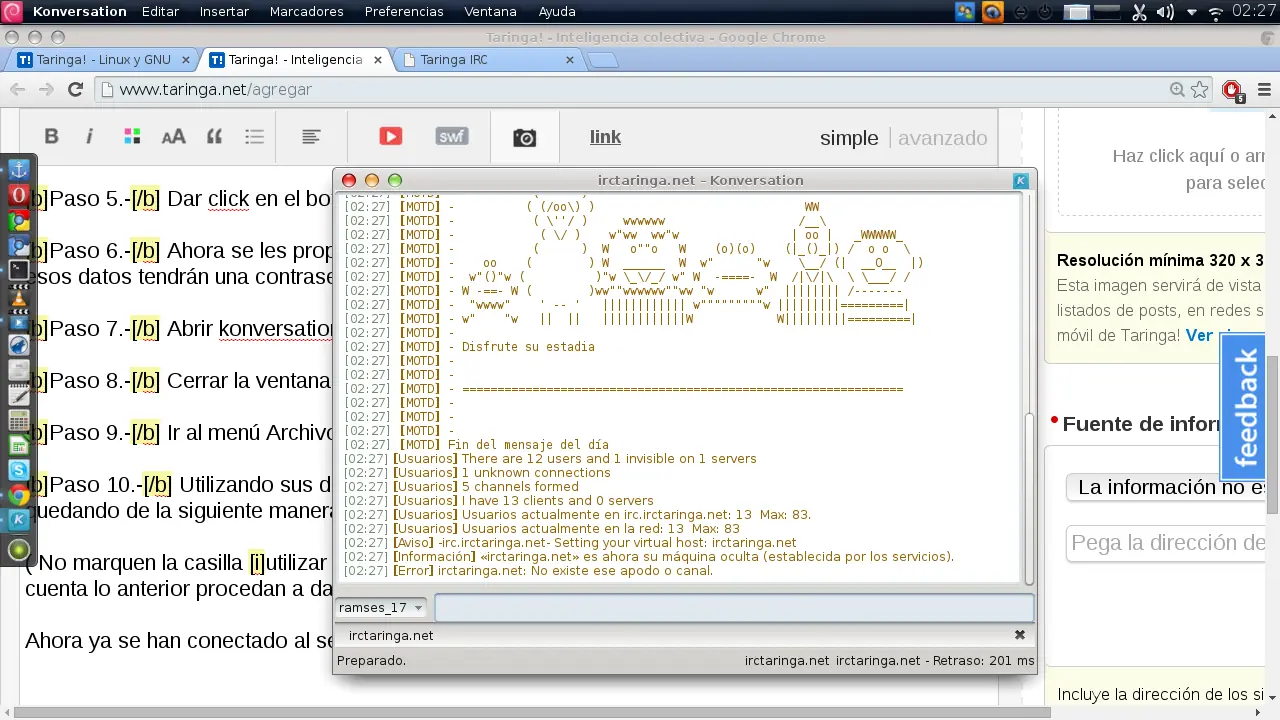Insert an SWF flash file
This screenshot has height=720, width=1280.
coord(452,137)
